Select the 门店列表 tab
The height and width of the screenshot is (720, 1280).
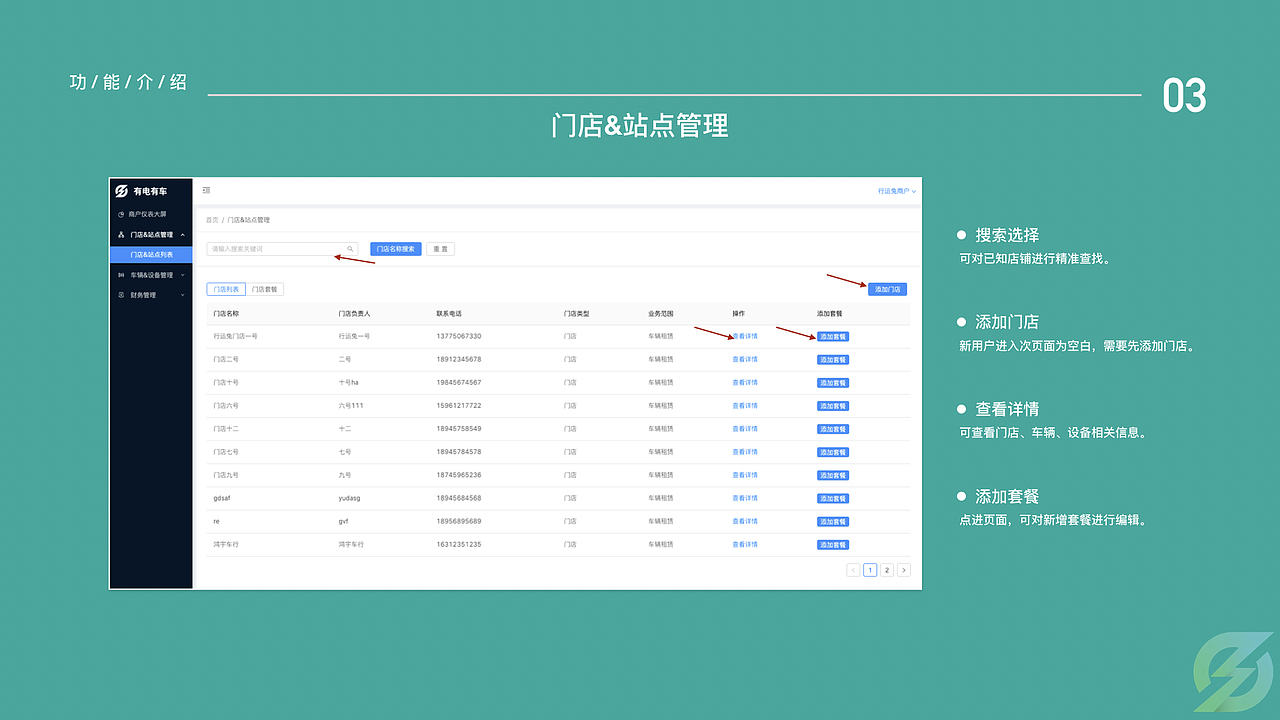coord(226,289)
